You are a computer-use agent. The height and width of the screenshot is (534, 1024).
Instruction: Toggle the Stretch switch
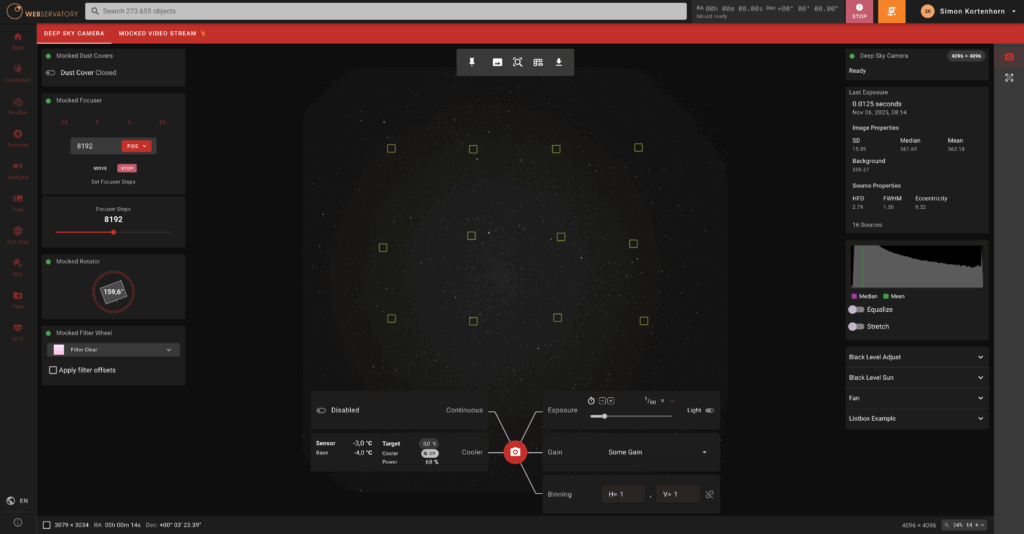[x=856, y=326]
